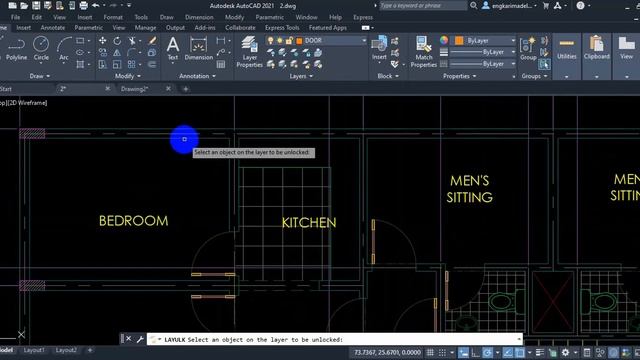Toggle DOOR layer on/off lightbulb
Viewport: 640px width, 360px height.
tap(270, 40)
